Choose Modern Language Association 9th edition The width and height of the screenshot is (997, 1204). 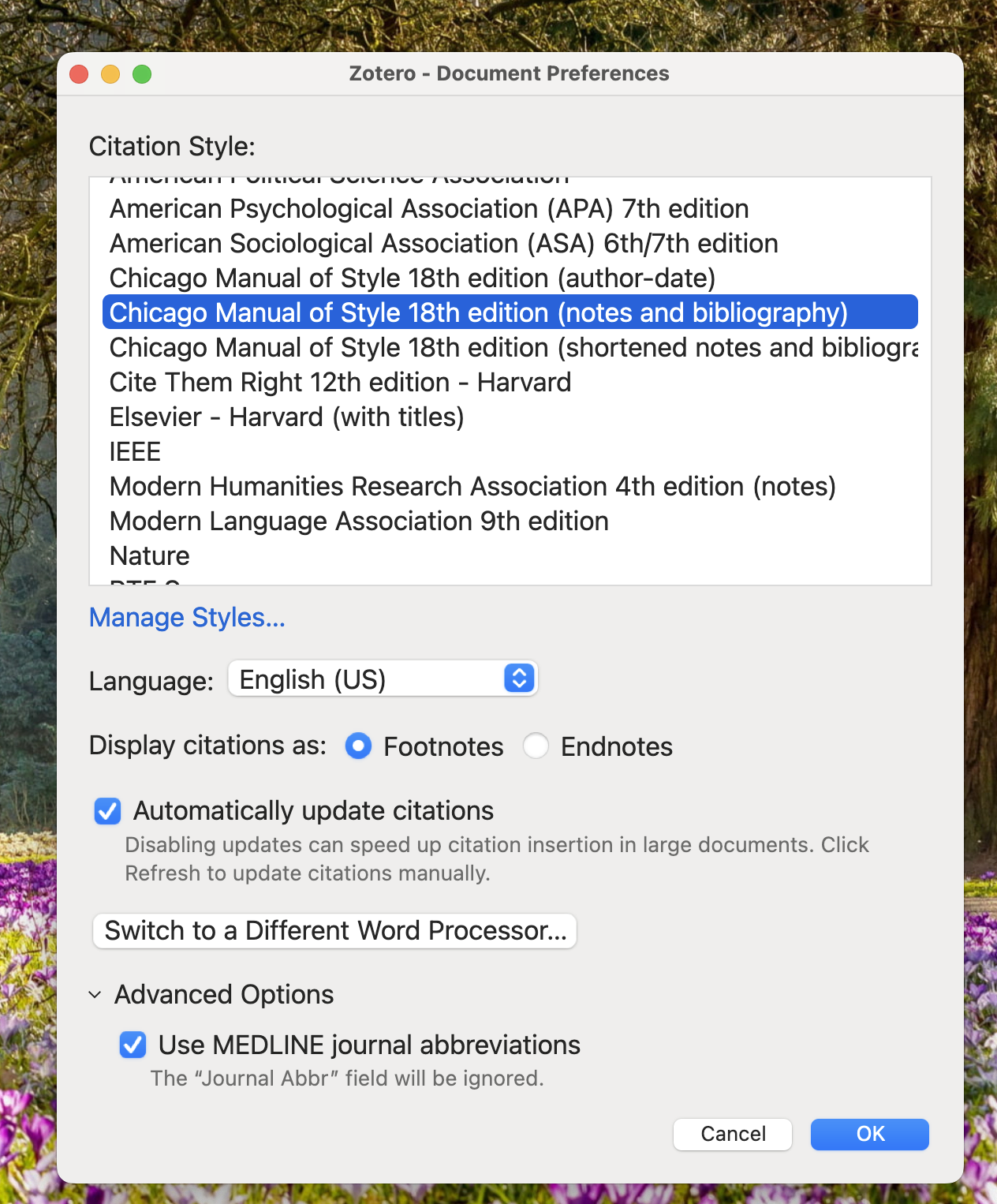tap(510, 522)
